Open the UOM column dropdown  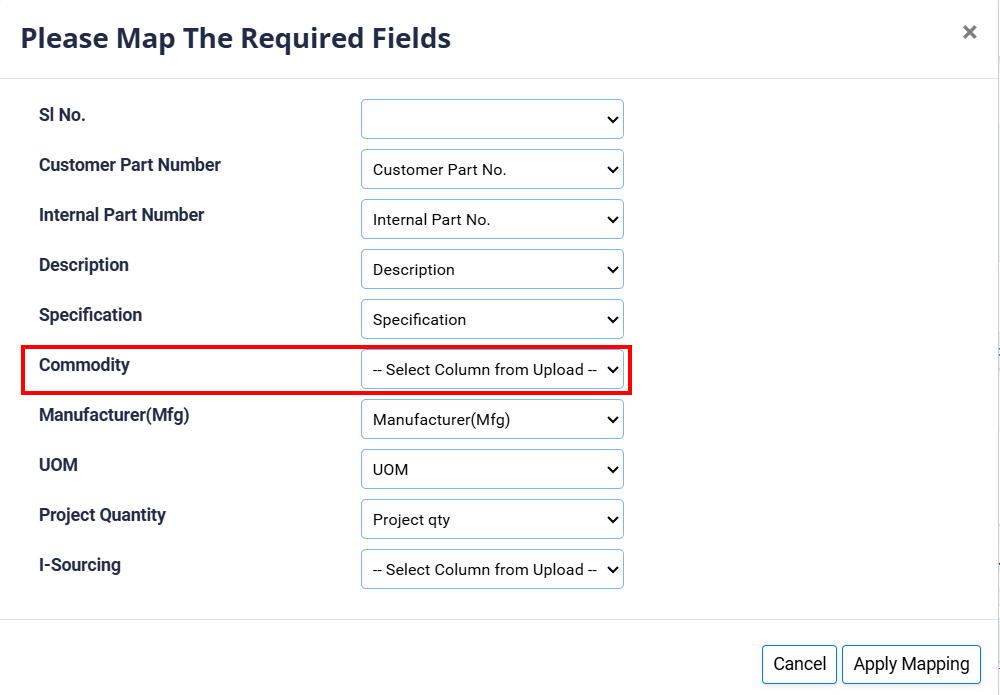(x=492, y=469)
